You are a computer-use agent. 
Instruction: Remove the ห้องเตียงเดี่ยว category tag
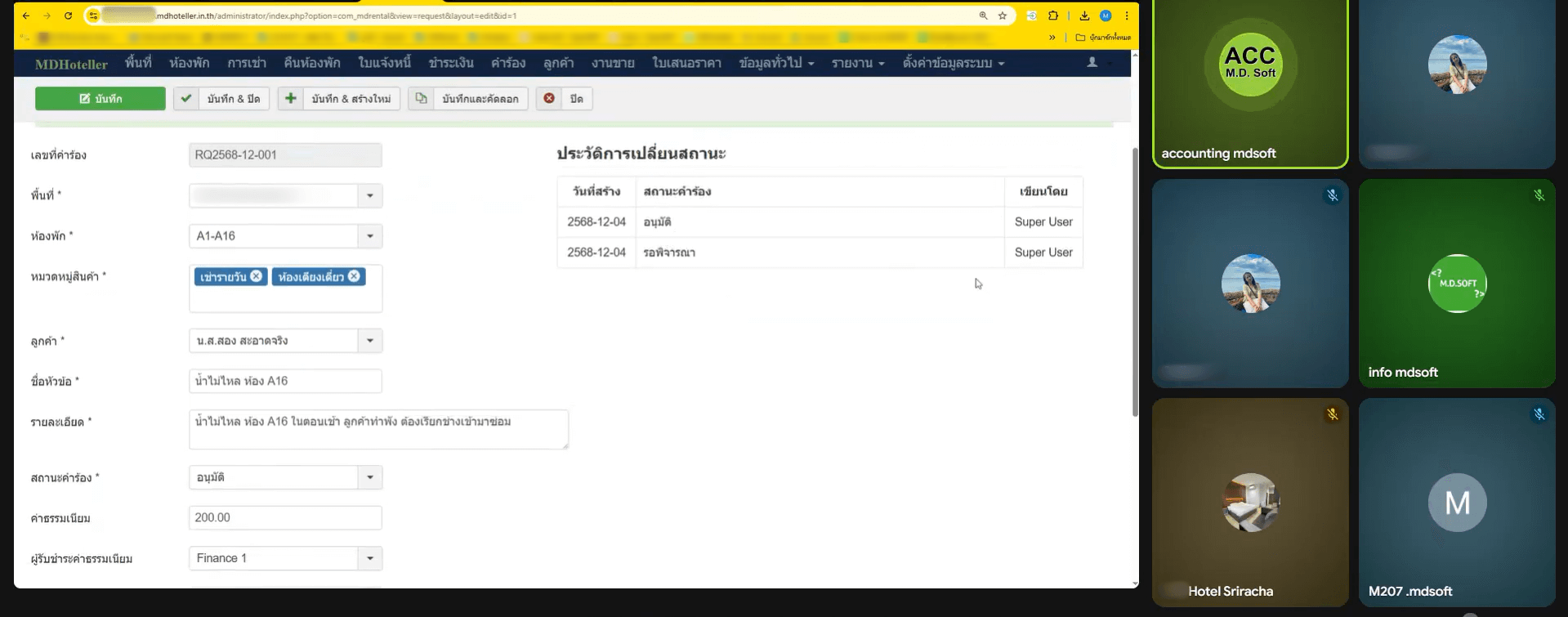(354, 276)
